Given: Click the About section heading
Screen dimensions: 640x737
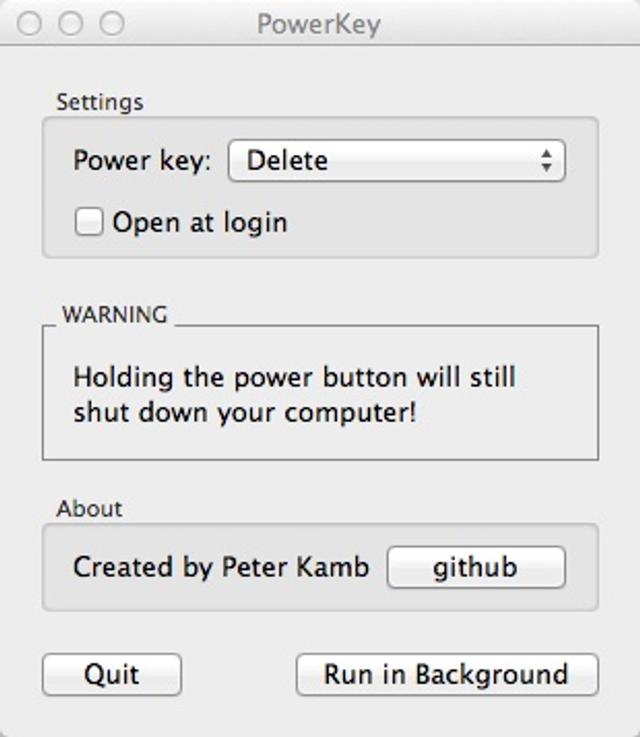Looking at the screenshot, I should pyautogui.click(x=89, y=509).
